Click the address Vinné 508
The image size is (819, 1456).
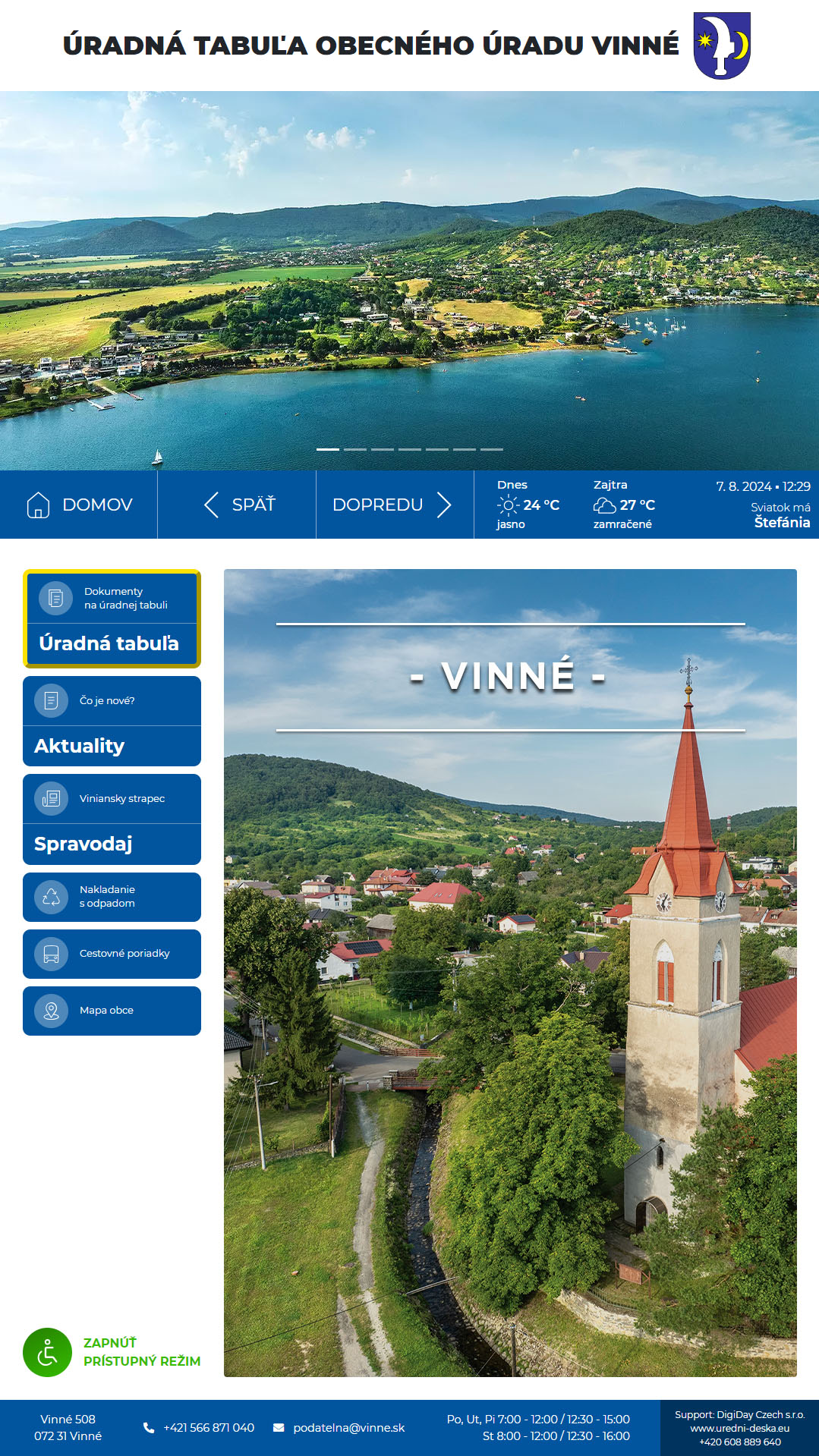pyautogui.click(x=68, y=1420)
